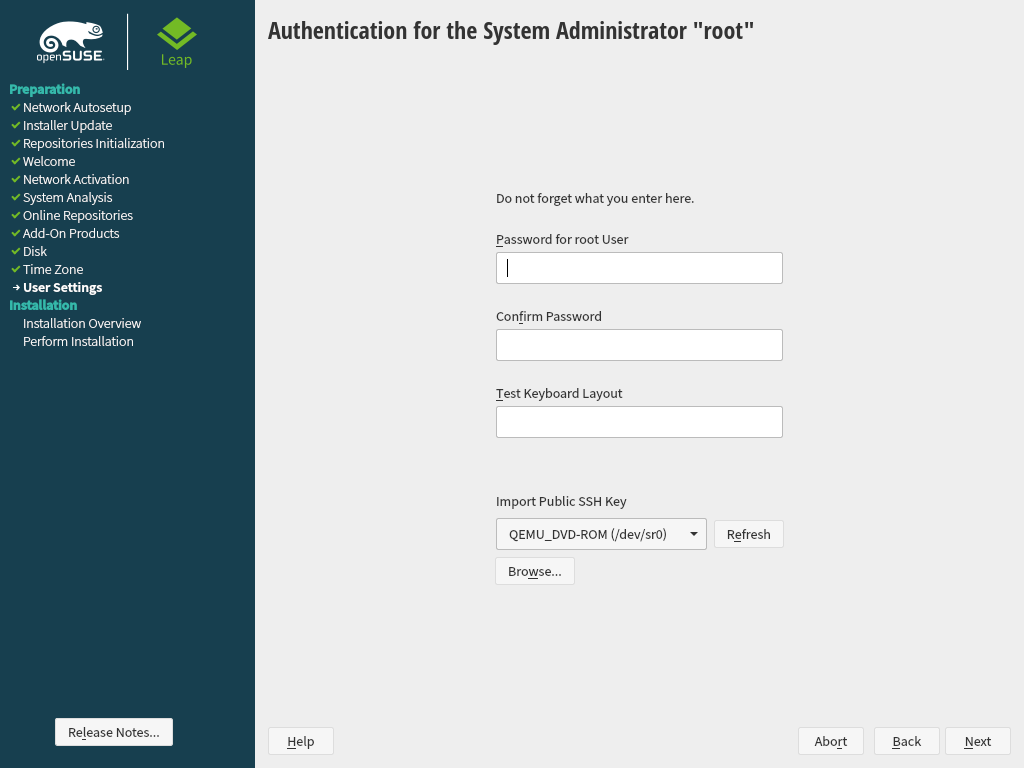Click the checkmark beside Disk

(16, 251)
